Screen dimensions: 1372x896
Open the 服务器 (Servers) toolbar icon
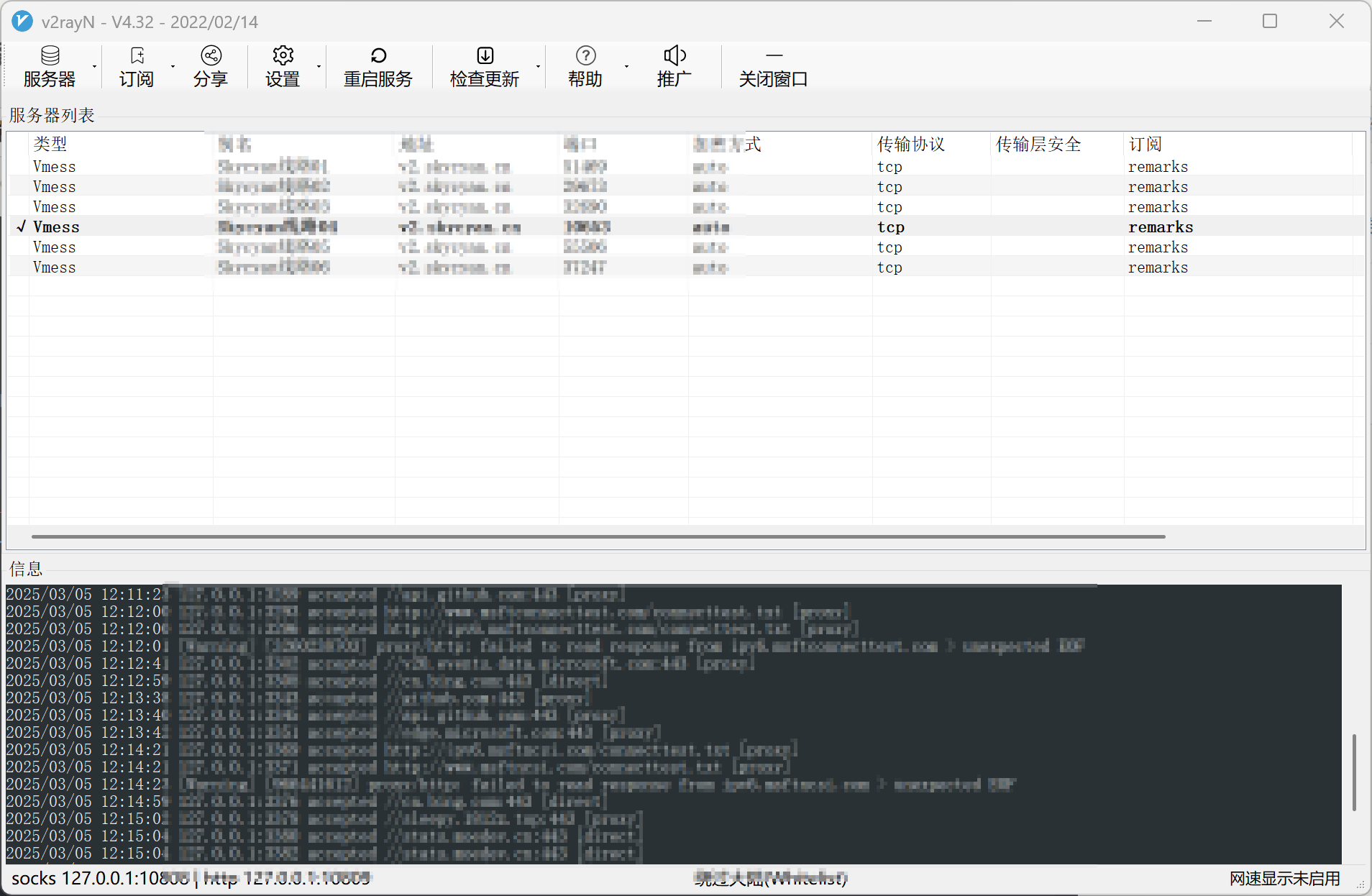click(50, 66)
